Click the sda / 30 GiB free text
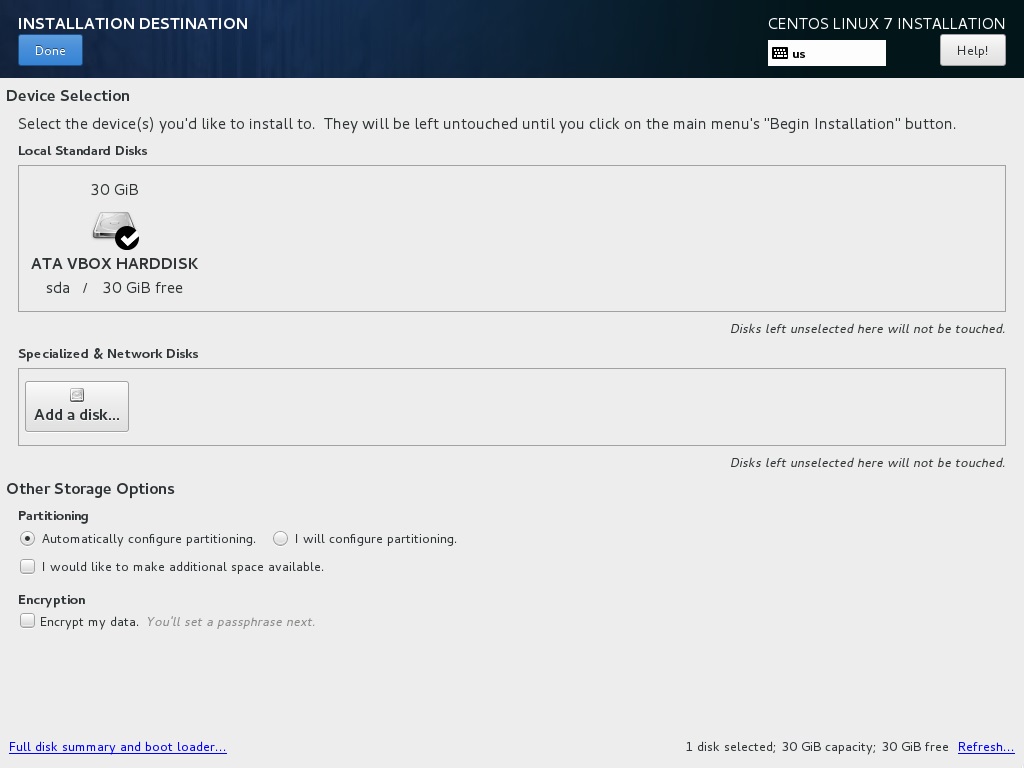Image resolution: width=1024 pixels, height=768 pixels. (114, 288)
